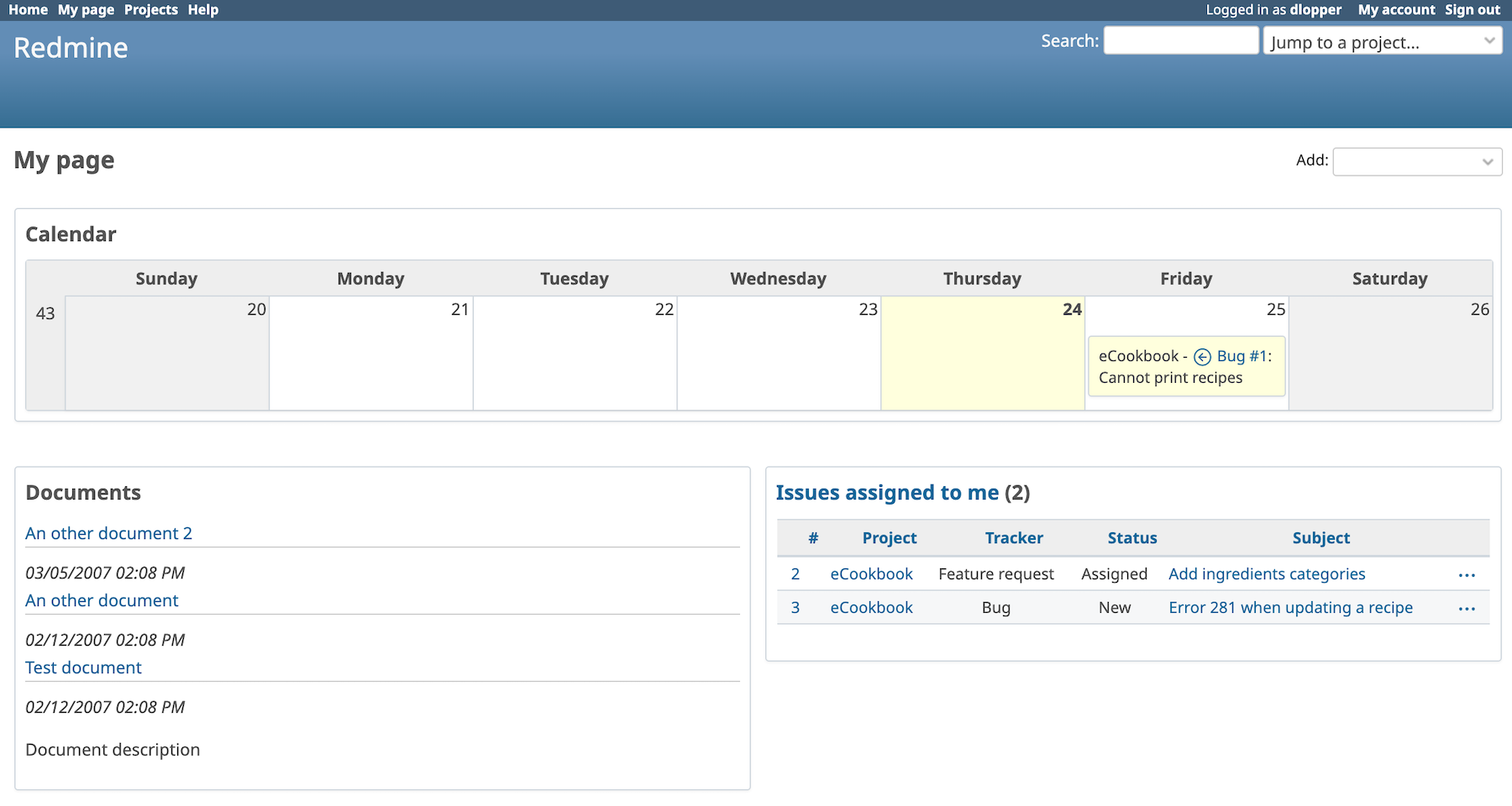Click the search input field
The width and height of the screenshot is (1512, 806).
[1180, 40]
